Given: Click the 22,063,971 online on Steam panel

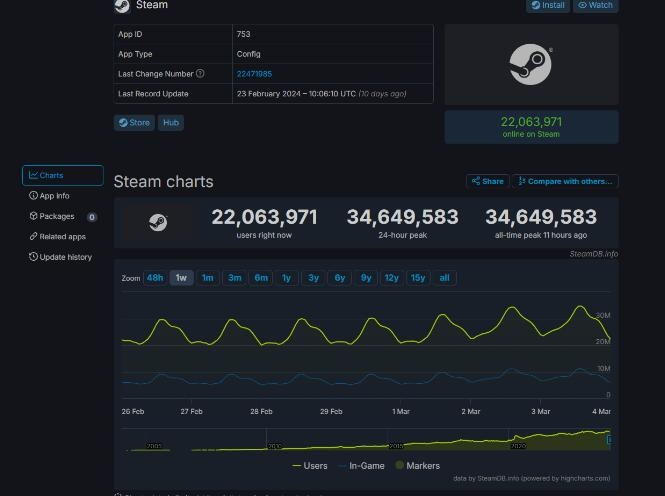Looking at the screenshot, I should pos(531,127).
